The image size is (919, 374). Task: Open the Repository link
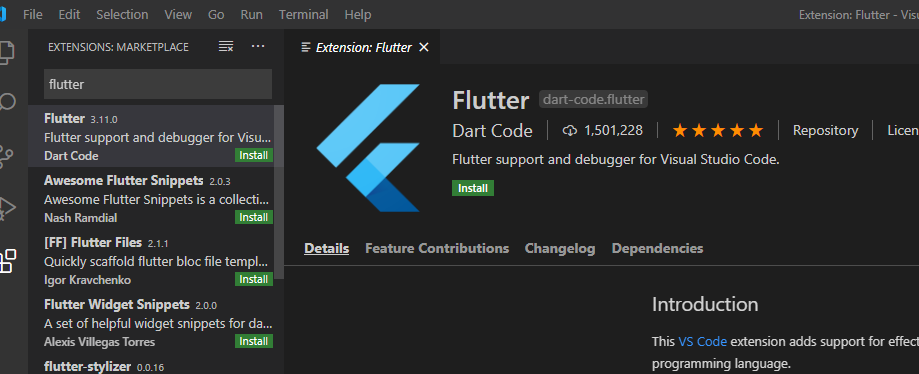click(x=825, y=131)
